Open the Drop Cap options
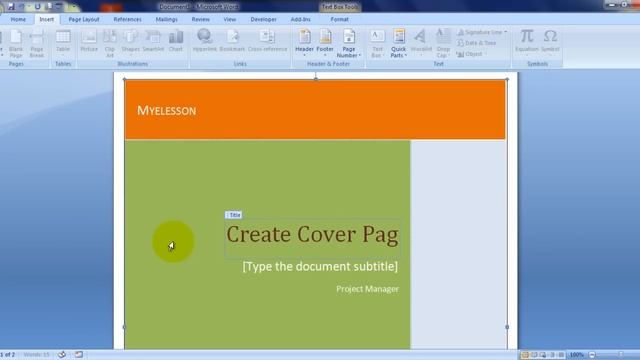 pyautogui.click(x=443, y=44)
